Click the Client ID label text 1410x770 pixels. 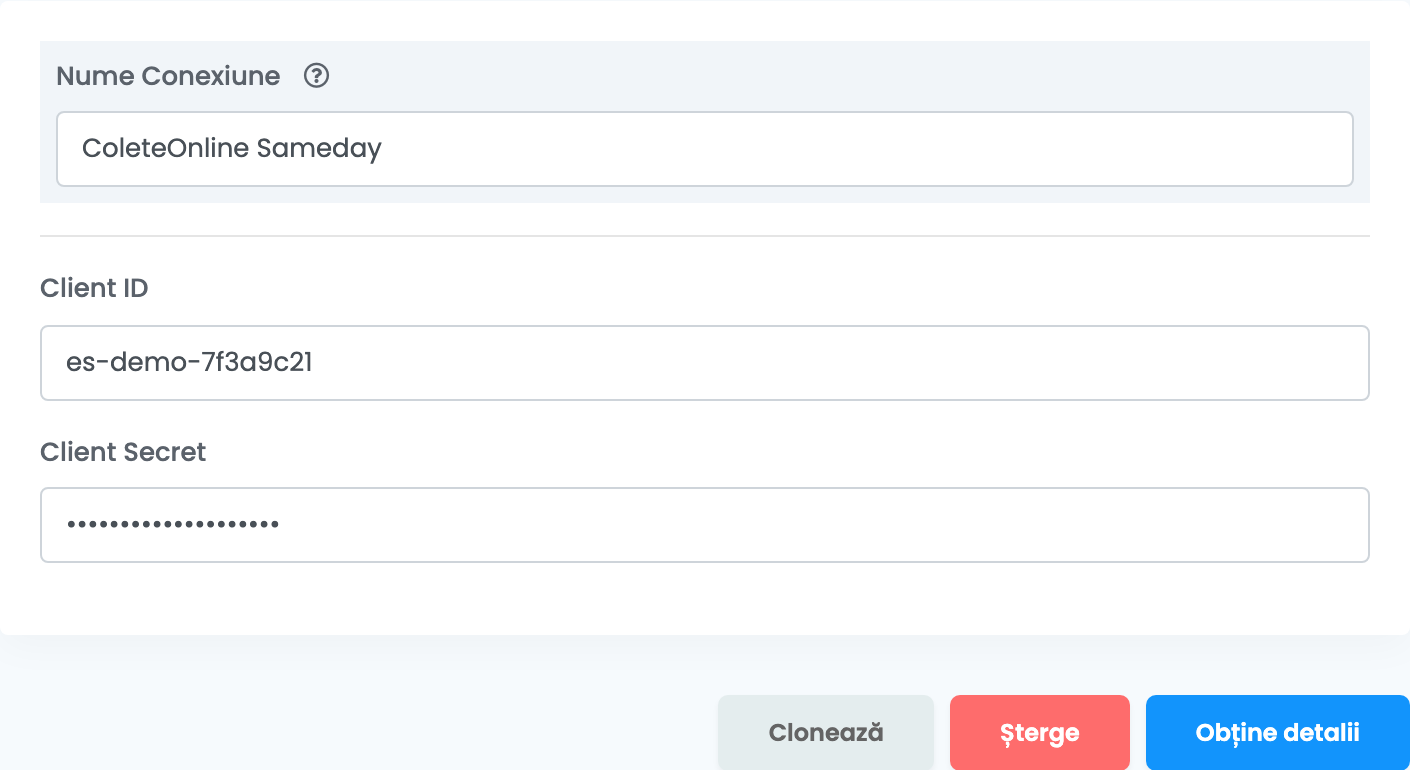[x=94, y=288]
